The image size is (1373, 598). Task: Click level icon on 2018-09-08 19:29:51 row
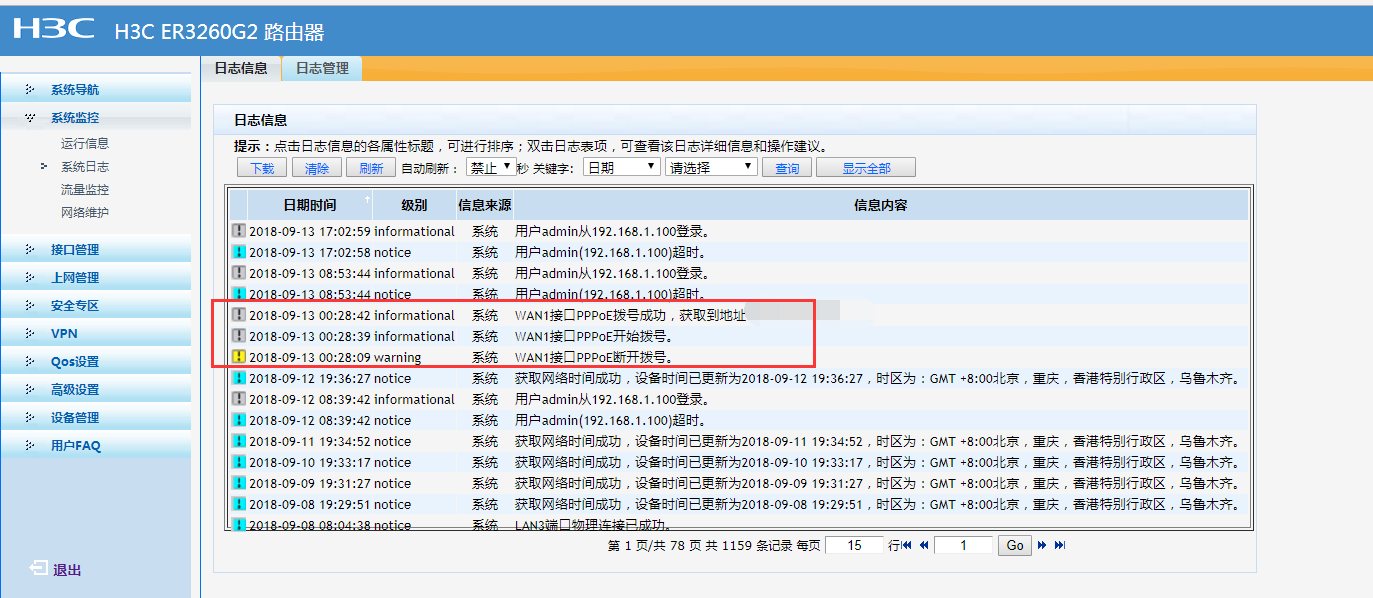(x=239, y=504)
